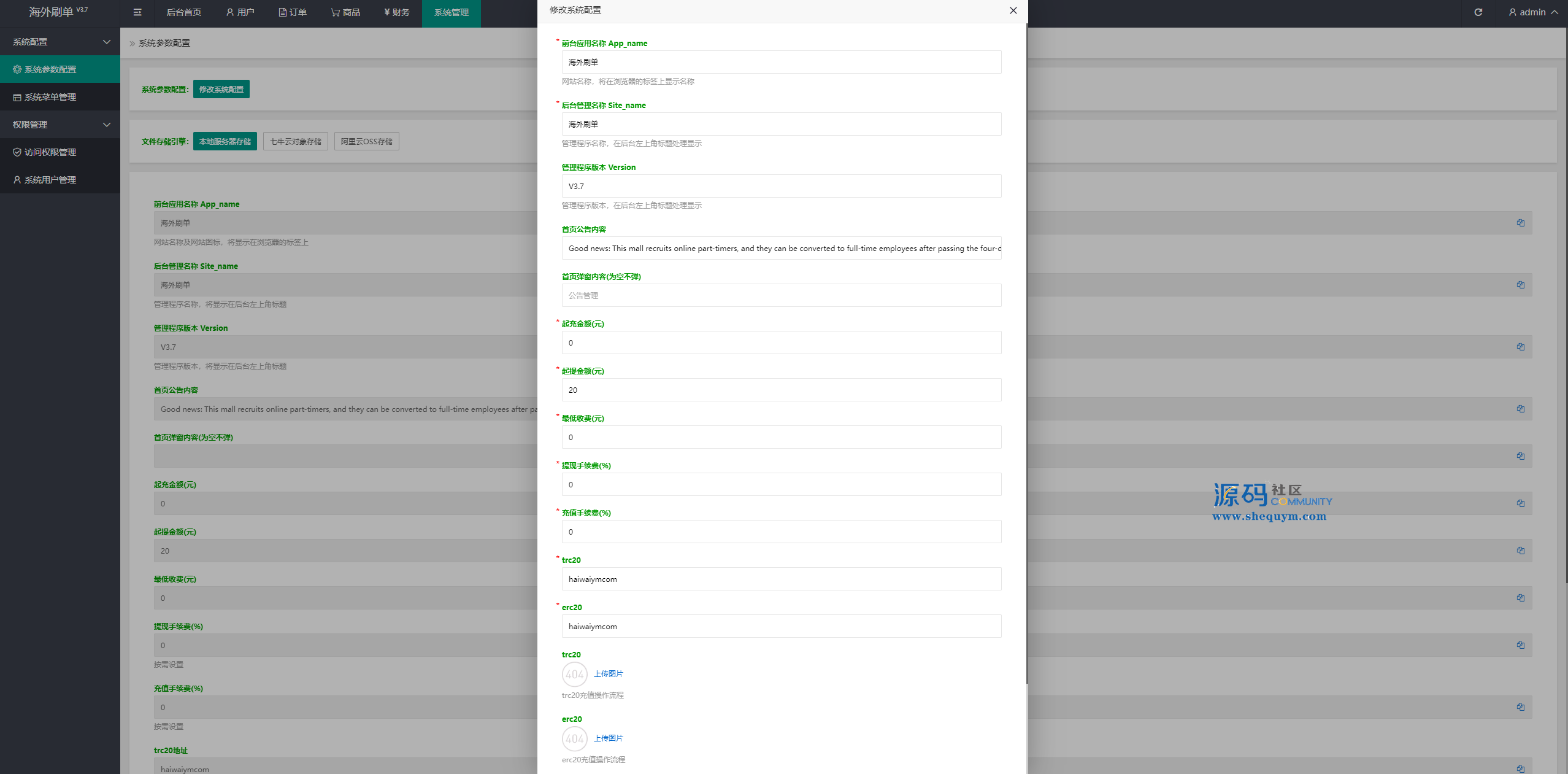Image resolution: width=1568 pixels, height=774 pixels.
Task: Focus the 前台应用名称 App_name input in dialog
Action: 782,62
